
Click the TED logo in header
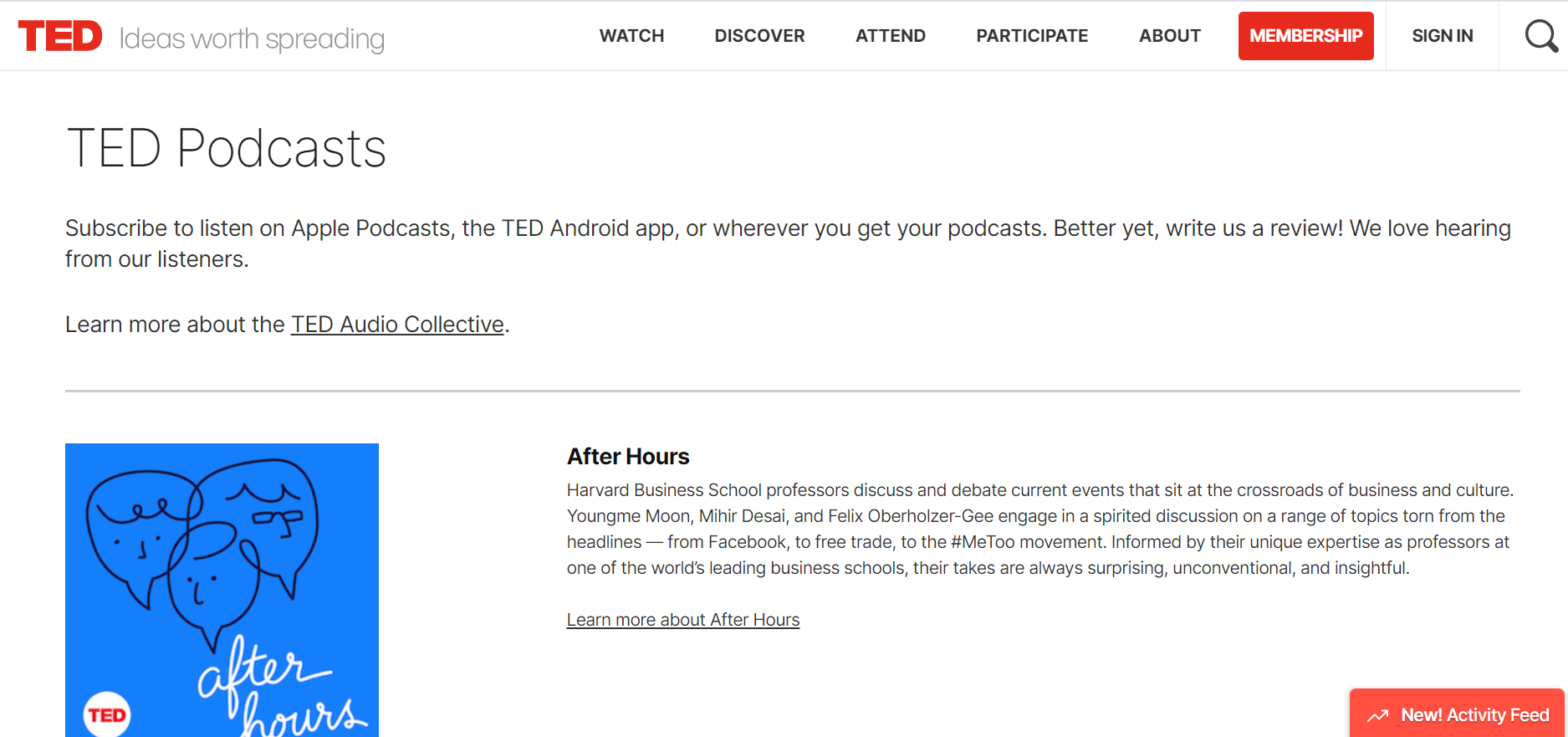[x=60, y=36]
